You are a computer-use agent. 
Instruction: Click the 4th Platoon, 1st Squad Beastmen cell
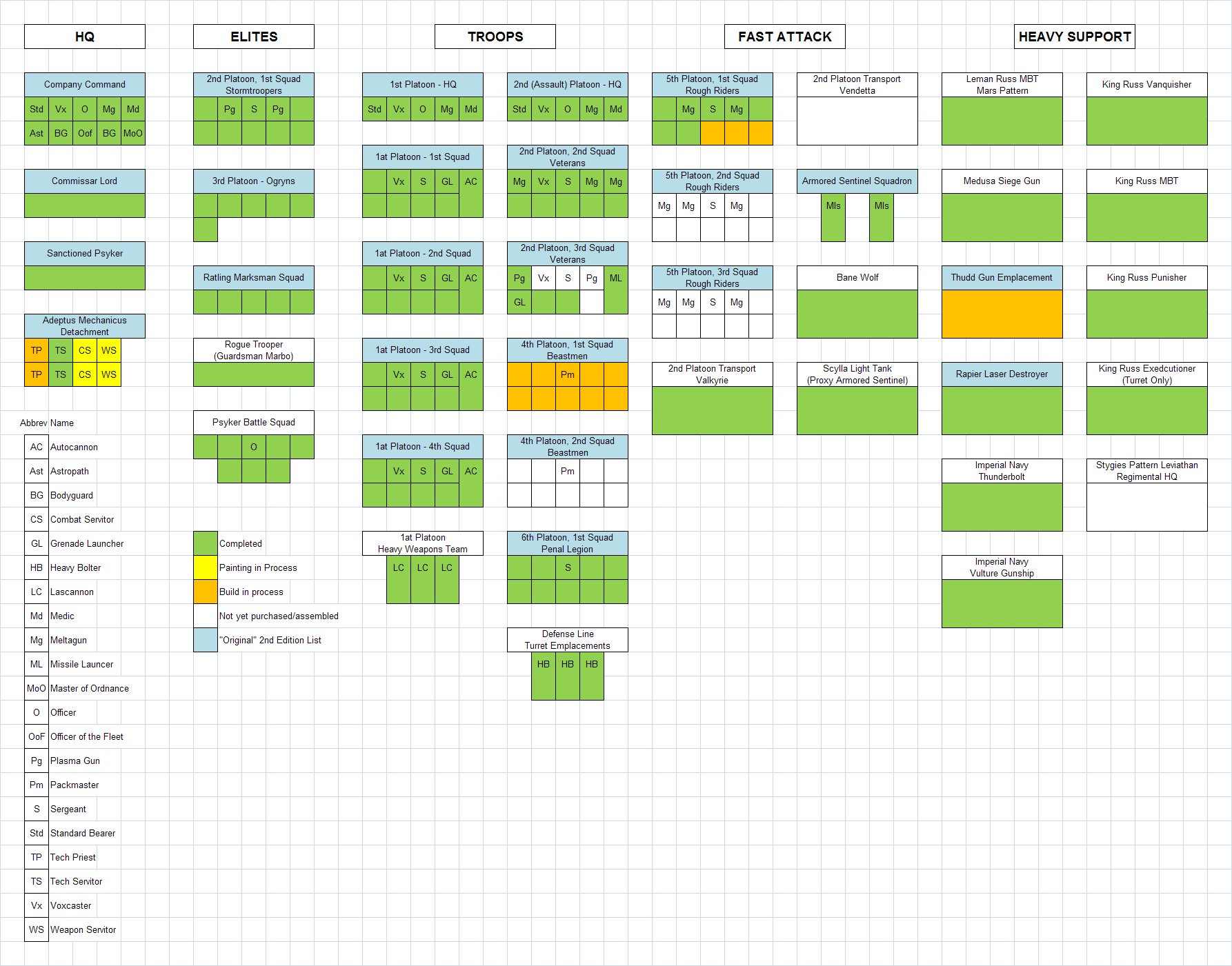pos(568,350)
